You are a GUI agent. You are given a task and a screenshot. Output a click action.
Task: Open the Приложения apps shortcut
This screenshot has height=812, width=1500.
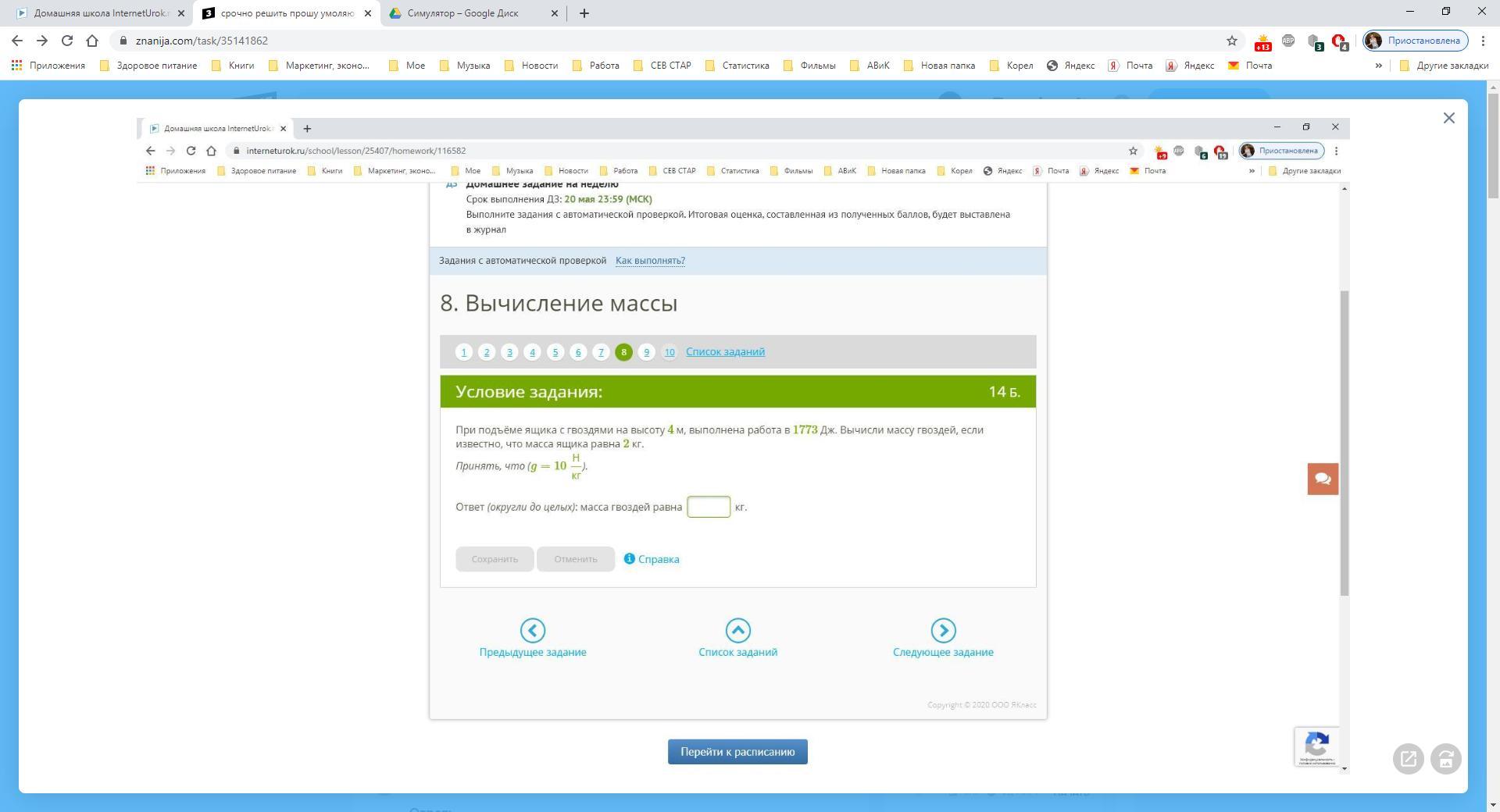click(x=48, y=66)
